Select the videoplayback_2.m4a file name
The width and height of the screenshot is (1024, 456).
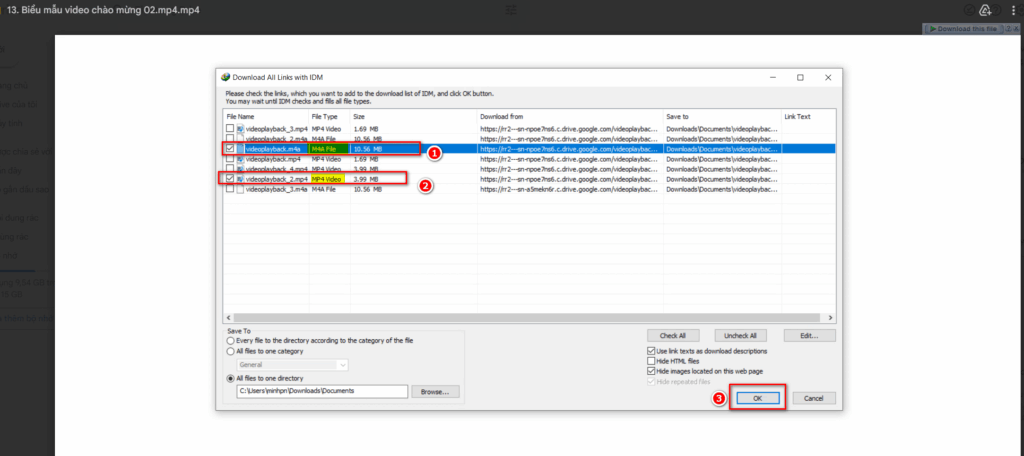click(x=276, y=138)
